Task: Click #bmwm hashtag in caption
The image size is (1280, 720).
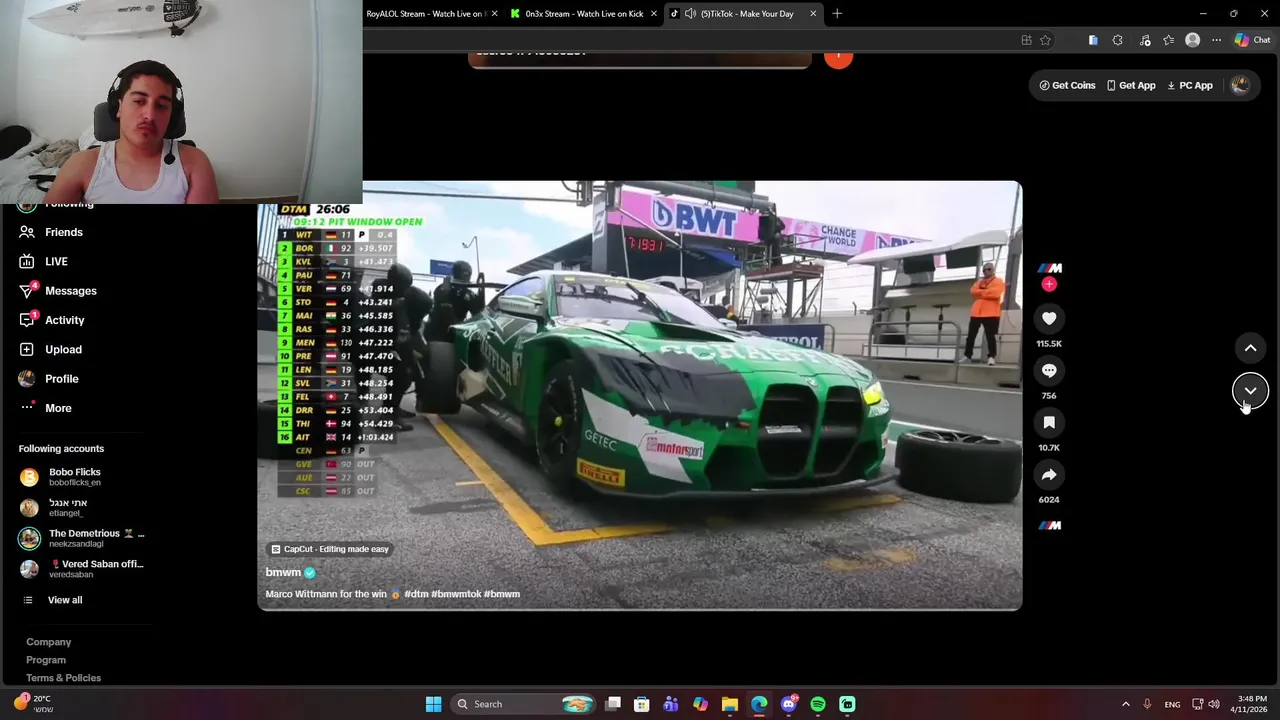Action: 502,594
